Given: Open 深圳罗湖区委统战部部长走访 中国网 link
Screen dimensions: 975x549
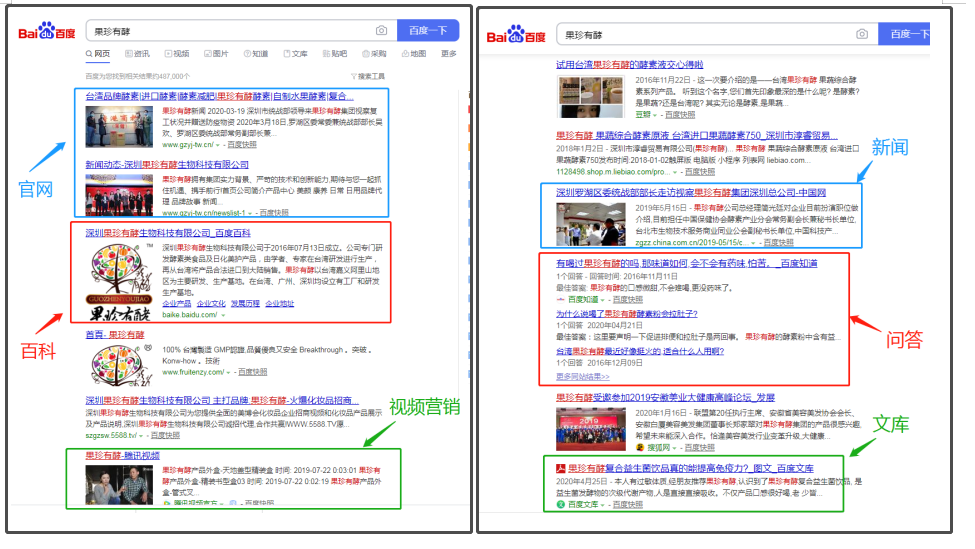Looking at the screenshot, I should tap(691, 193).
